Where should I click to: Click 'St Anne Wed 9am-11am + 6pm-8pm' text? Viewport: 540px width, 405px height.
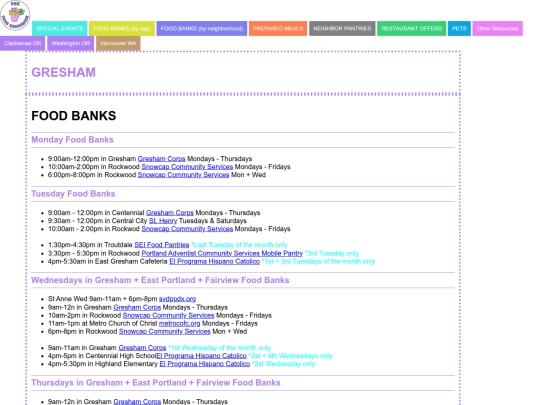pyautogui.click(x=102, y=299)
